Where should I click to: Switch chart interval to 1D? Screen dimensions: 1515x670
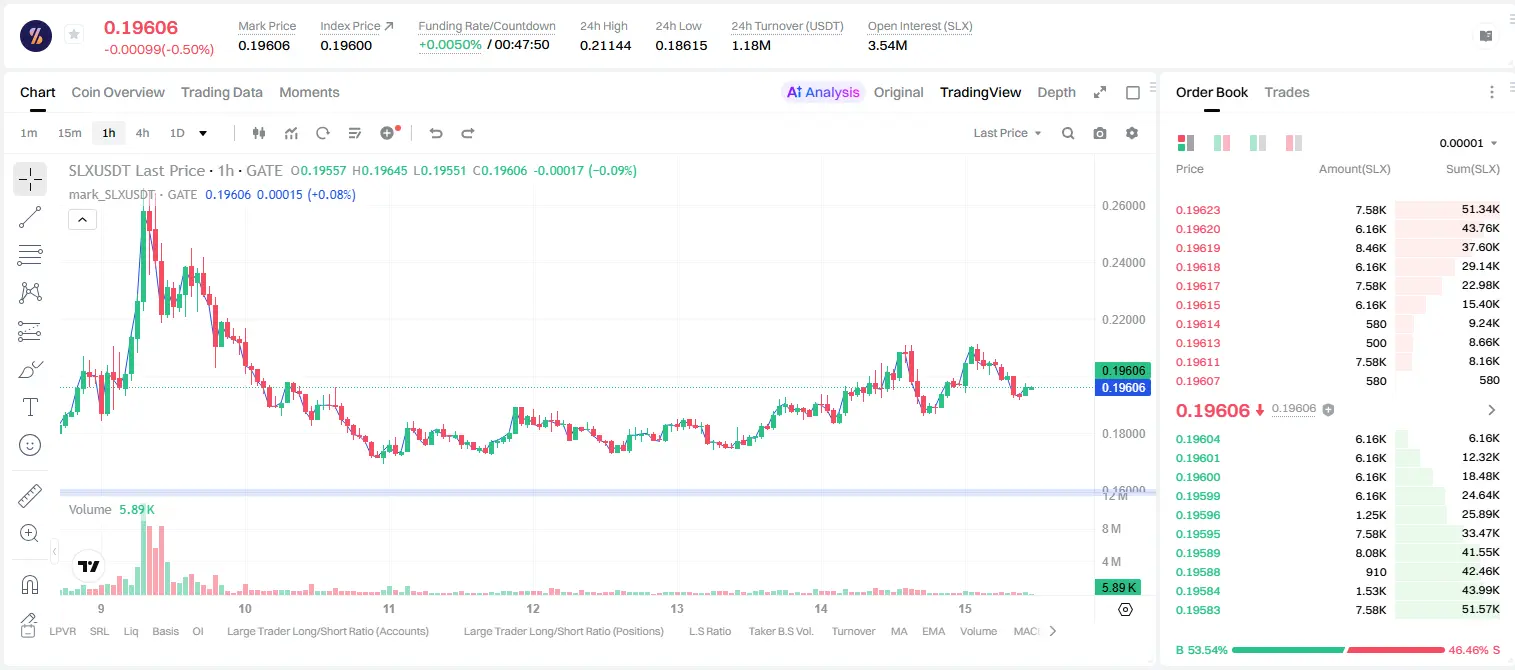pyautogui.click(x=177, y=133)
